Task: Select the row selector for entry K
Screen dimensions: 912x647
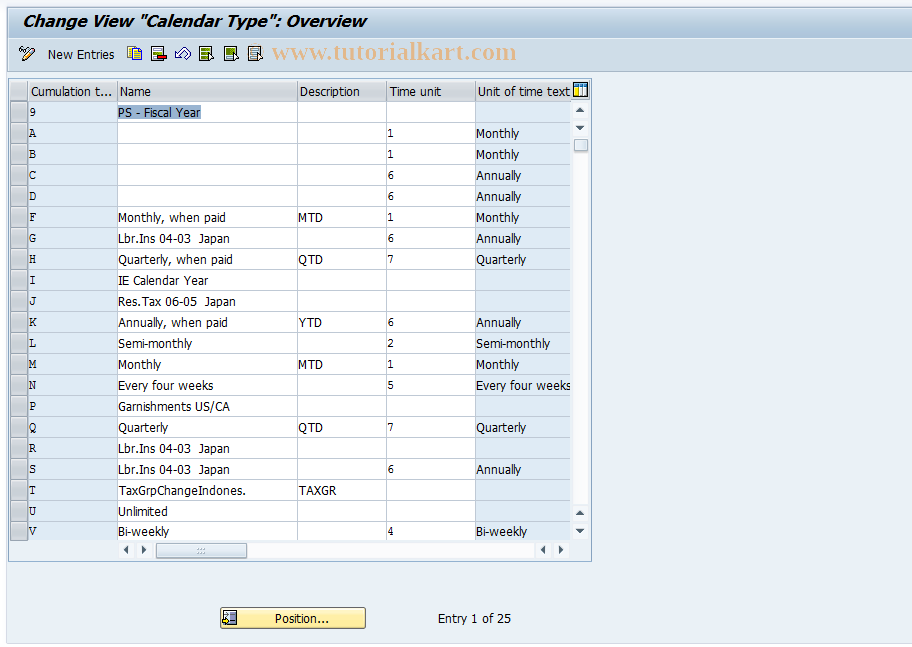Action: (19, 322)
